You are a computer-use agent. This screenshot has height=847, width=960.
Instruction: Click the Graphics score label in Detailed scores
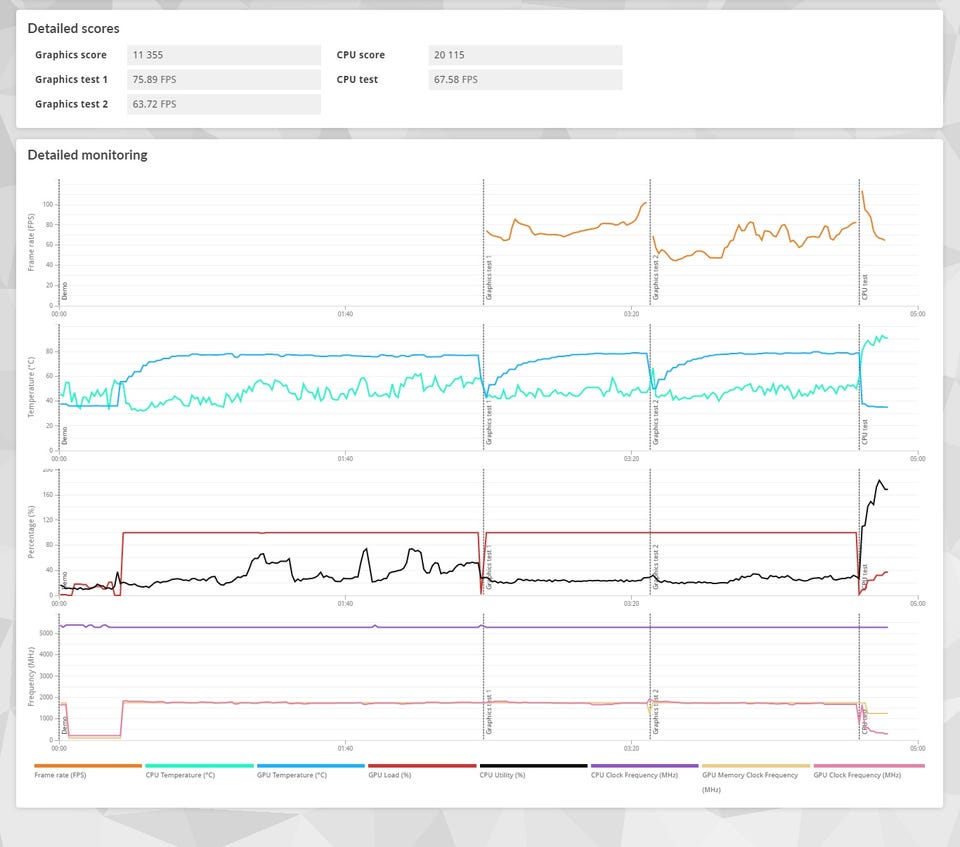[71, 55]
